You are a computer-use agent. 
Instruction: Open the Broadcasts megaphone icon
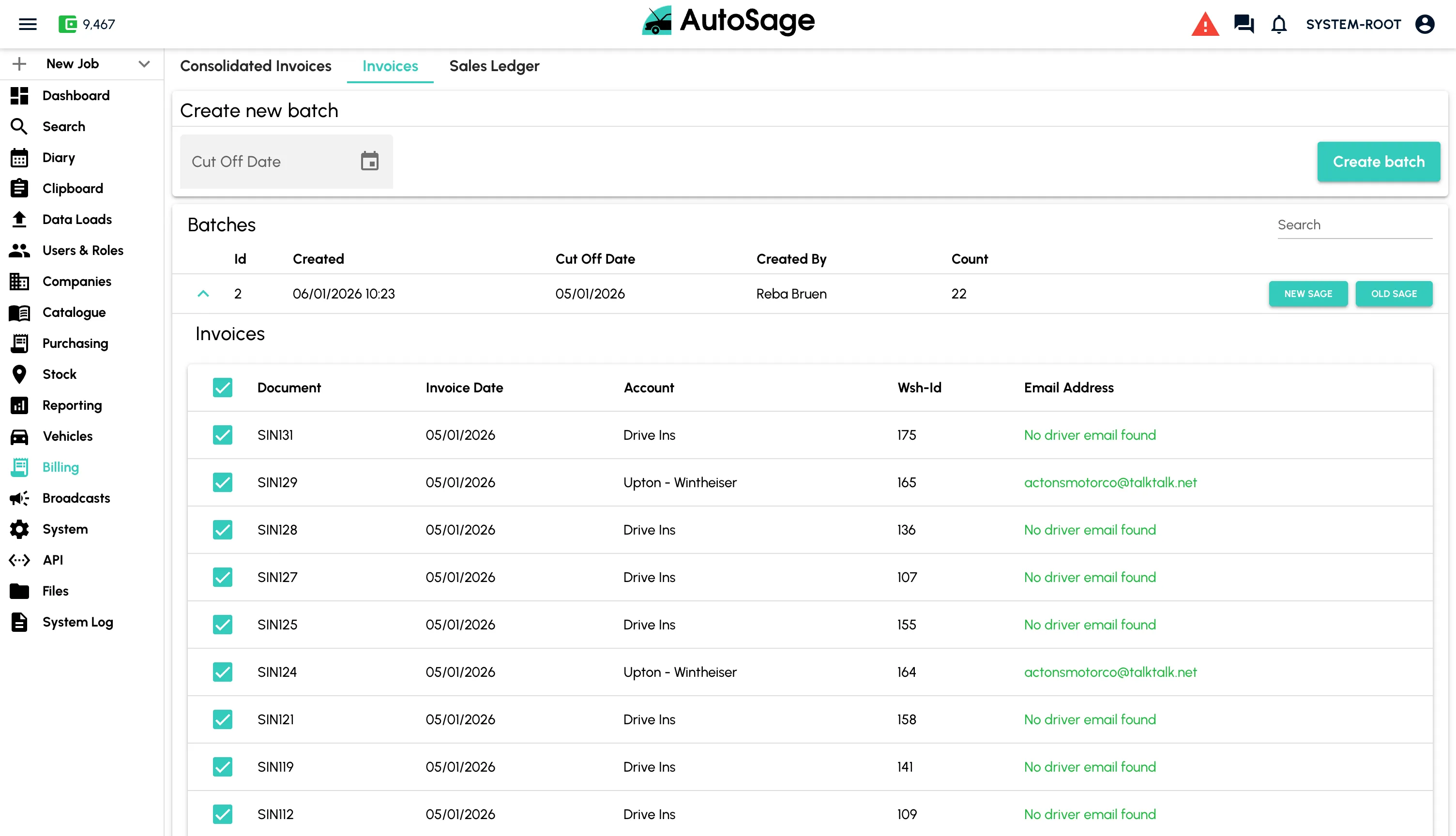19,498
